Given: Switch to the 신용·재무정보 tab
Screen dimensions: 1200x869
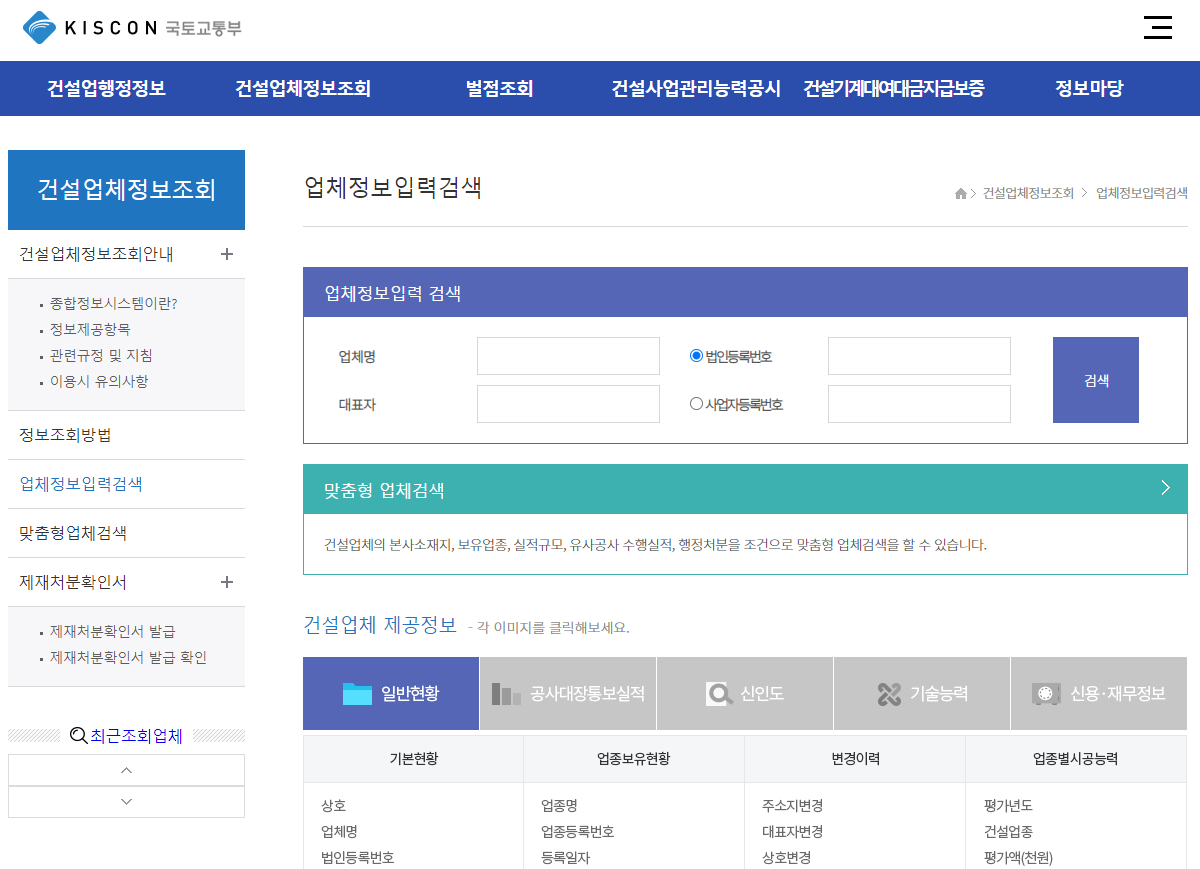Looking at the screenshot, I should [x=1099, y=693].
